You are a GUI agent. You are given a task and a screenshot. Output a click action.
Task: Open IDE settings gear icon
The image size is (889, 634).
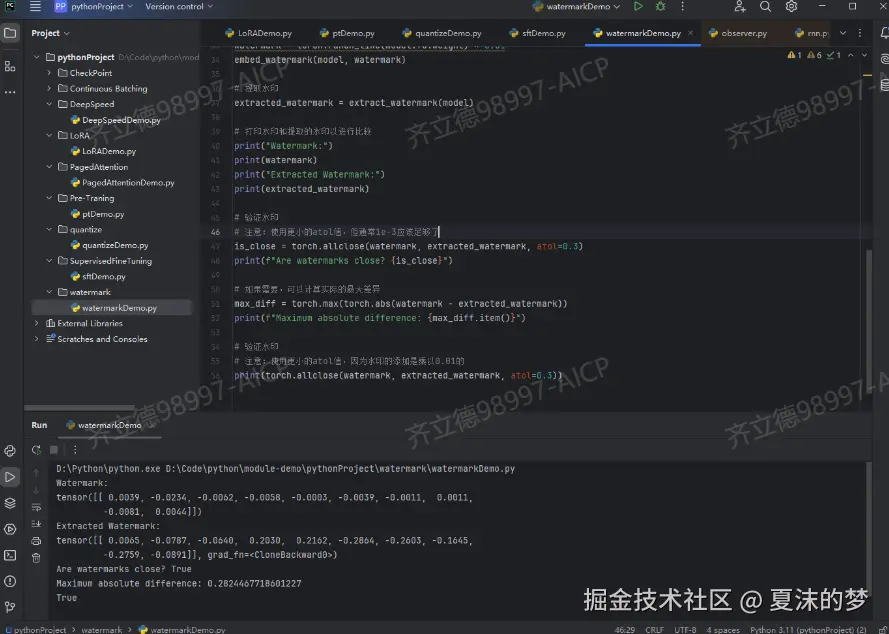[791, 7]
